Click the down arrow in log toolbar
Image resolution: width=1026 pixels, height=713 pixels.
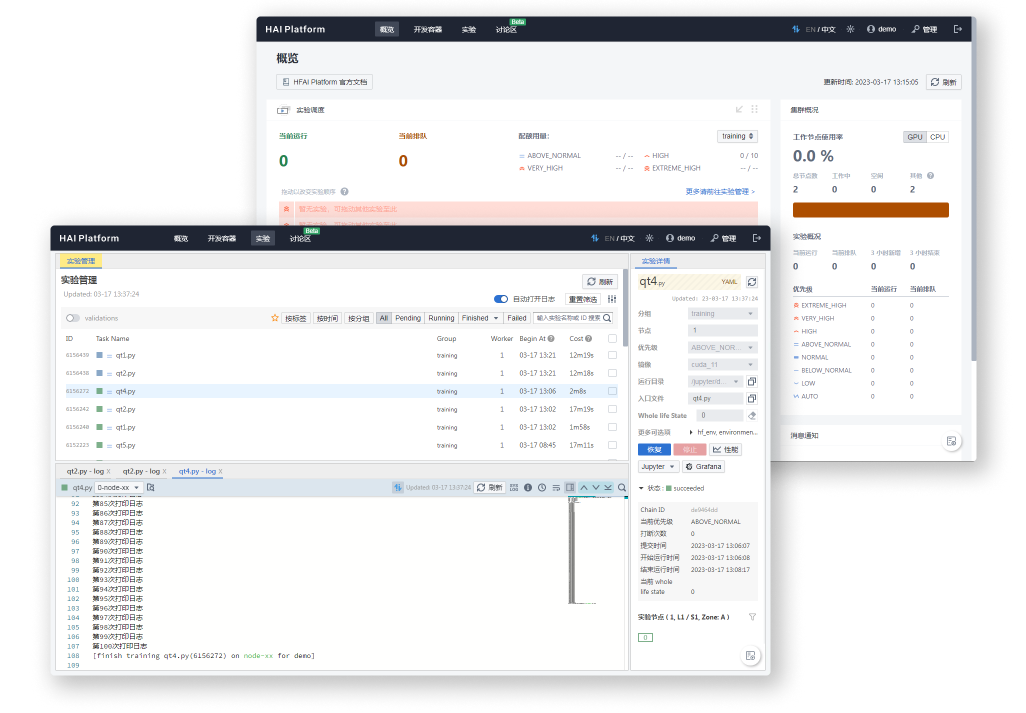[596, 487]
